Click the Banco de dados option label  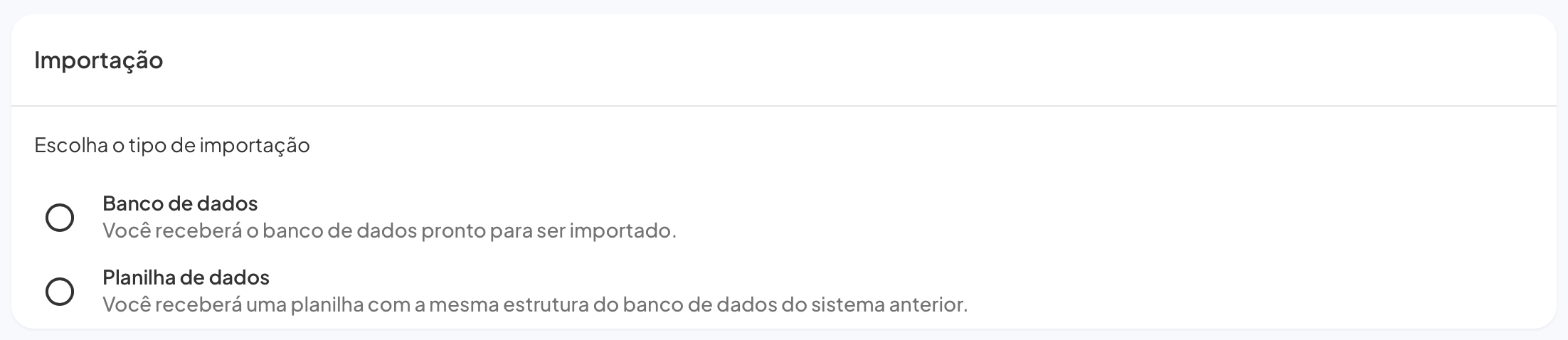[x=180, y=203]
